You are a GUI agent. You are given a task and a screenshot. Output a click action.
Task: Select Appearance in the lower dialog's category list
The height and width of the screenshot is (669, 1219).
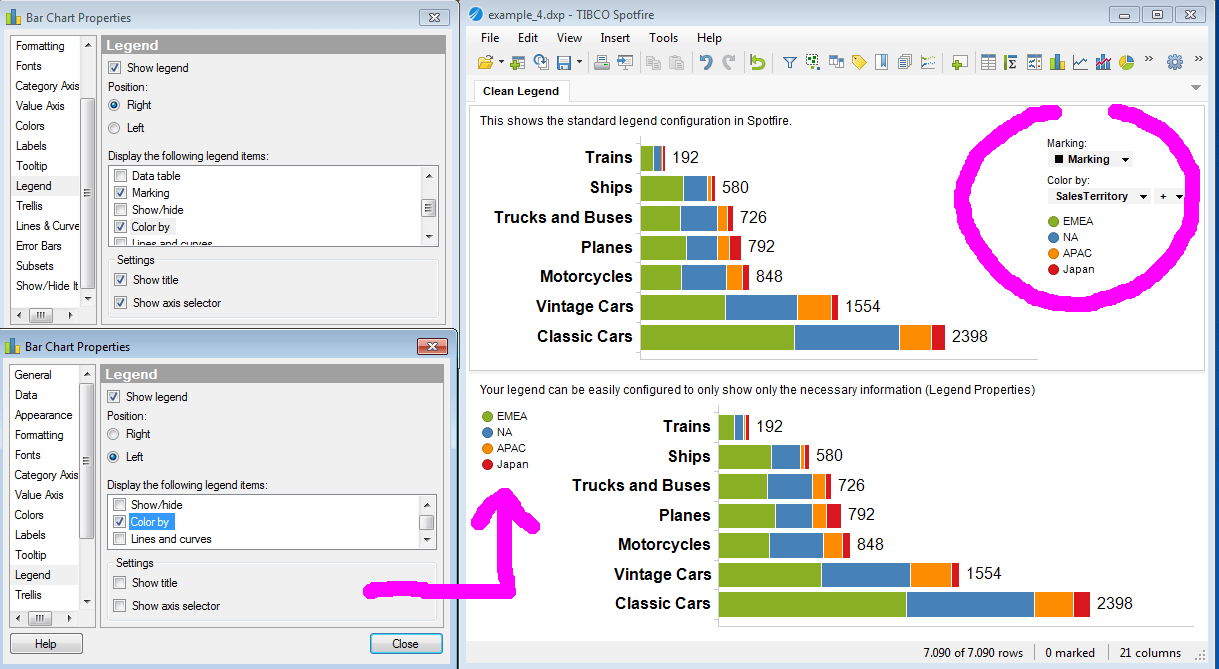tap(43, 415)
